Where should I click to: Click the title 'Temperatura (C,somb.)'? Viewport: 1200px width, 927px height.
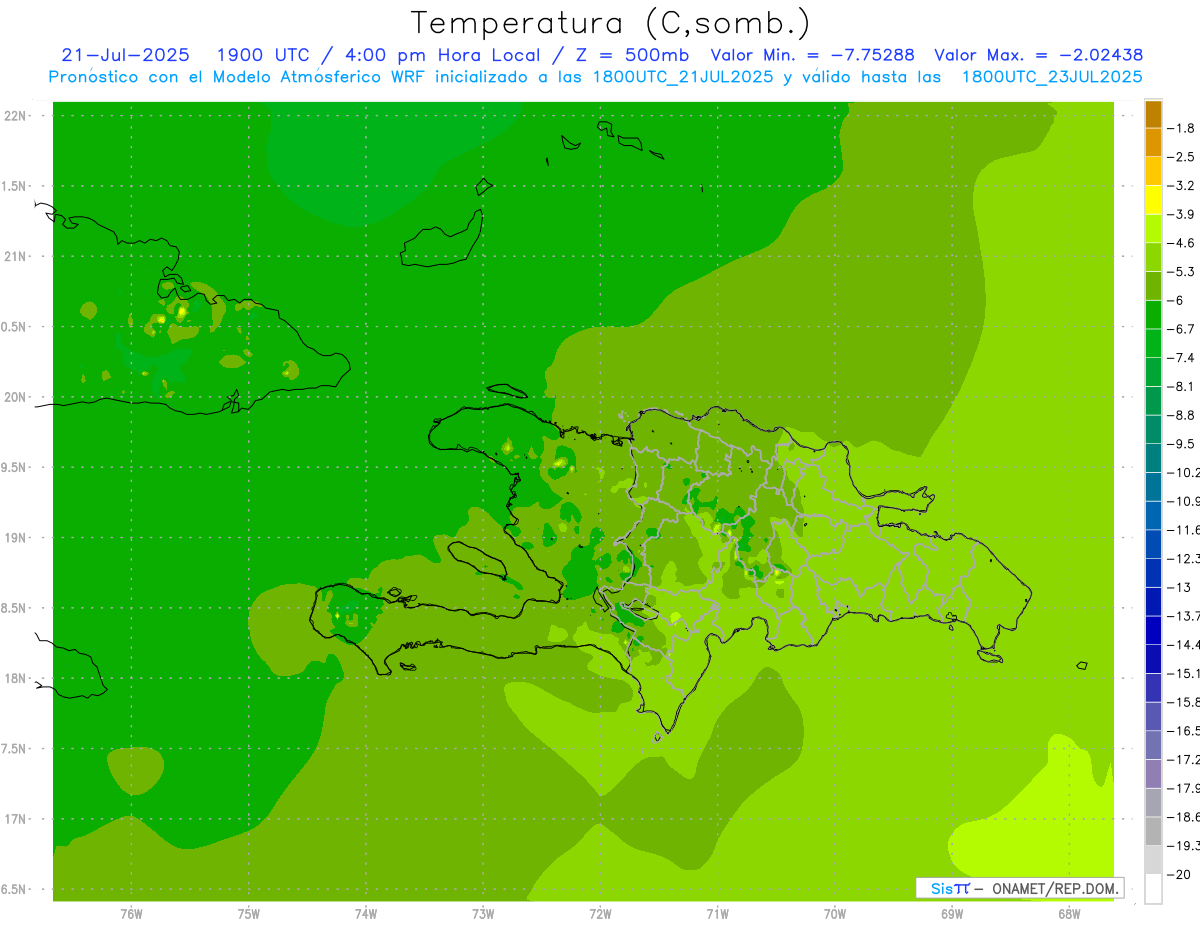(611, 24)
